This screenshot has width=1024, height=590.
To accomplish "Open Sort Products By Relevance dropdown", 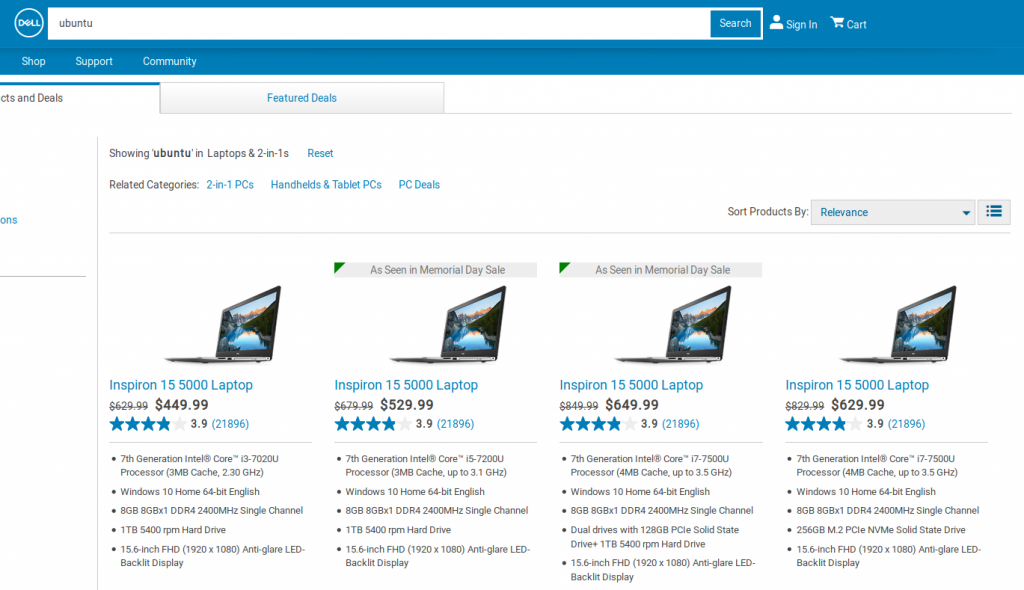I will tap(892, 212).
